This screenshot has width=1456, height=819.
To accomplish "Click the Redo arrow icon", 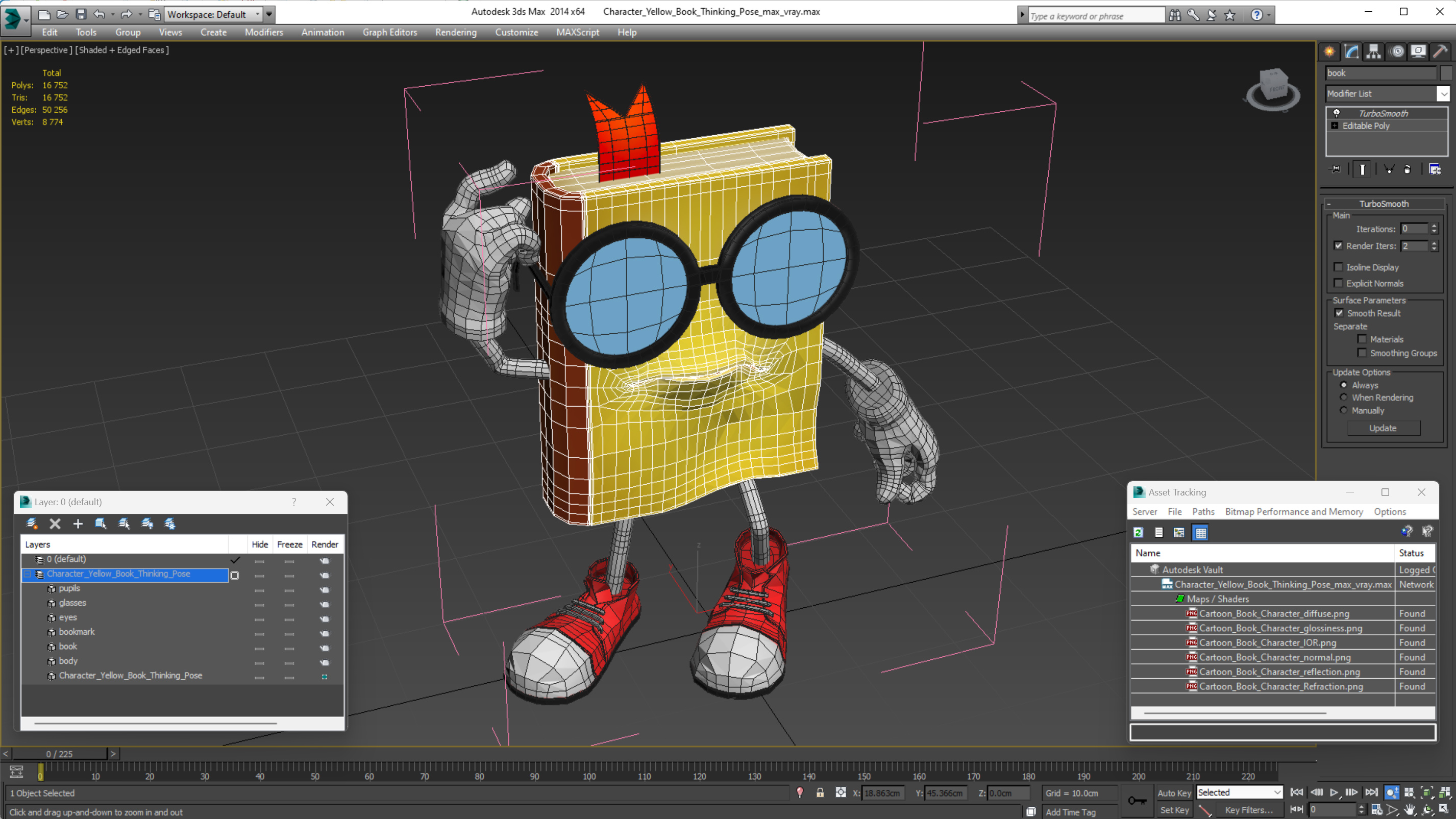I will tap(126, 14).
